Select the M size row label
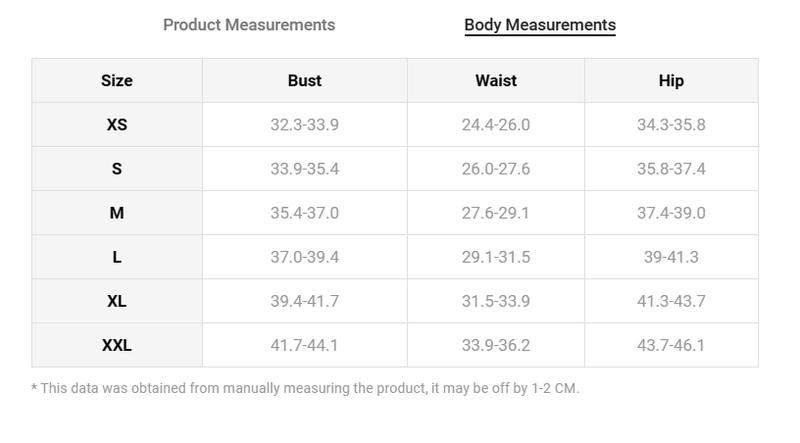Image resolution: width=800 pixels, height=443 pixels. [x=117, y=213]
